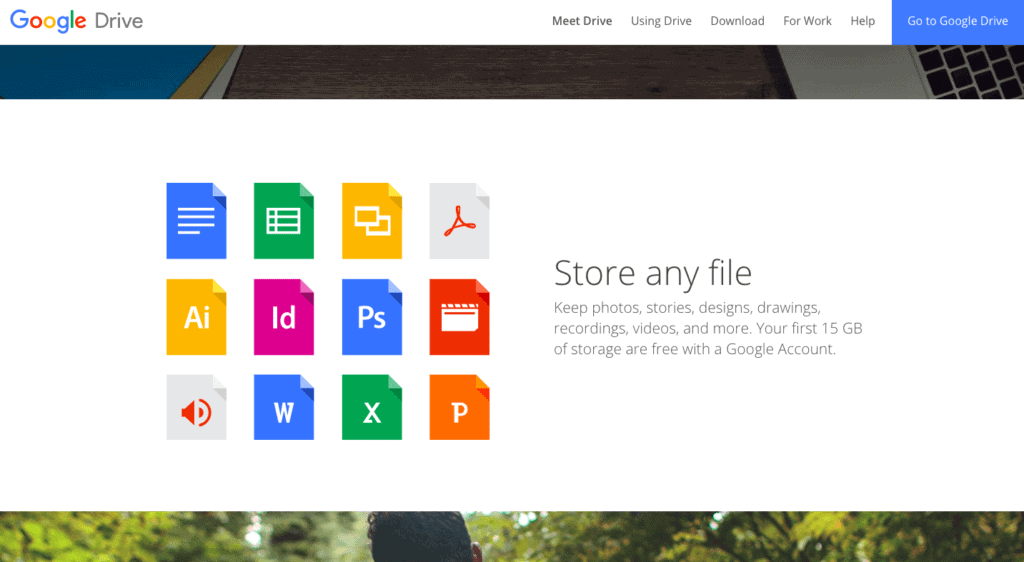The image size is (1024, 562).
Task: Select the orange PowerPoint P file icon
Action: (459, 407)
